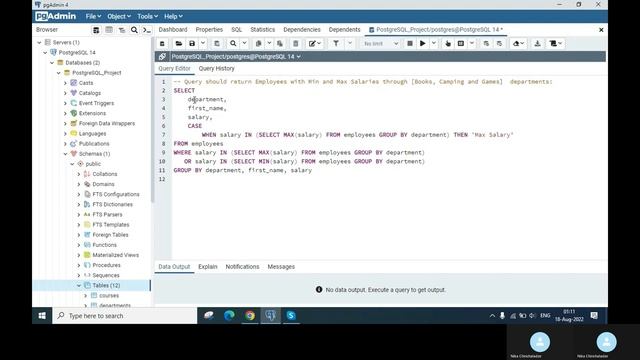Select the Query Editor tab
This screenshot has height=360, width=640.
pyautogui.click(x=174, y=69)
